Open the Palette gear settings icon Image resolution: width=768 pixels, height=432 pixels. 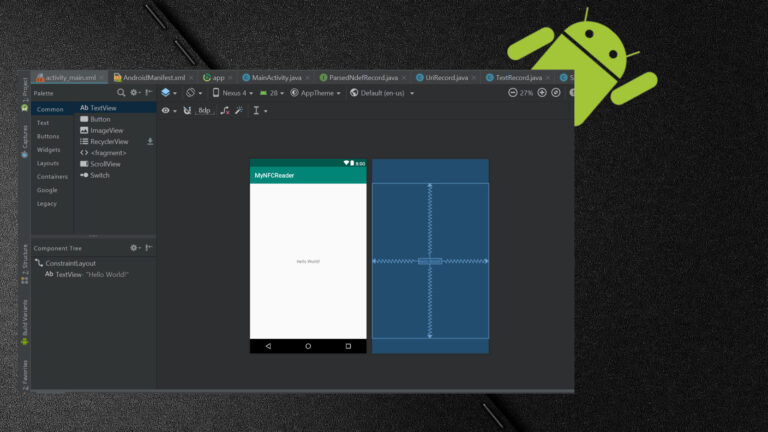click(135, 93)
